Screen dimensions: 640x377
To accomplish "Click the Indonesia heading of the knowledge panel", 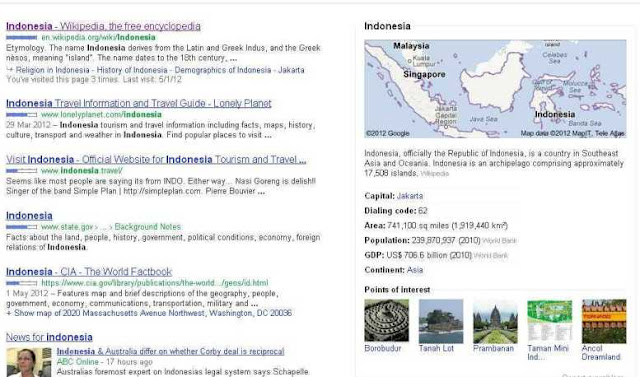I will 387,26.
